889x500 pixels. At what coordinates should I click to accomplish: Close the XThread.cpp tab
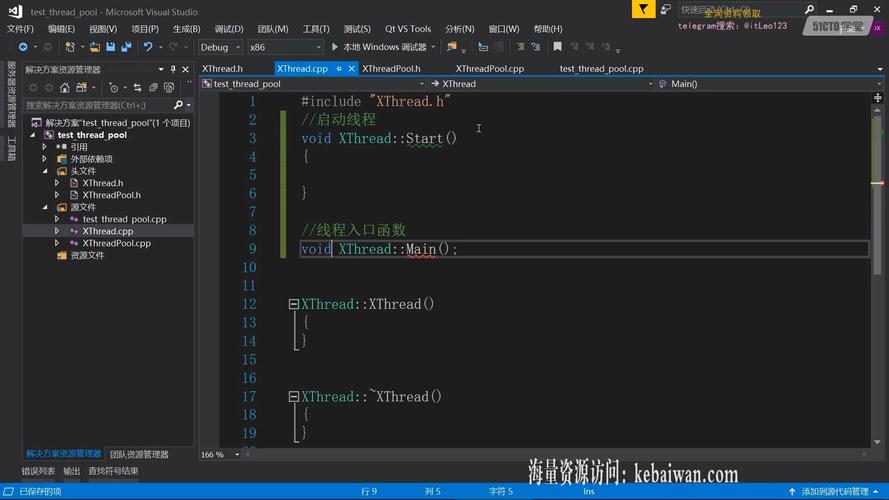click(x=352, y=69)
